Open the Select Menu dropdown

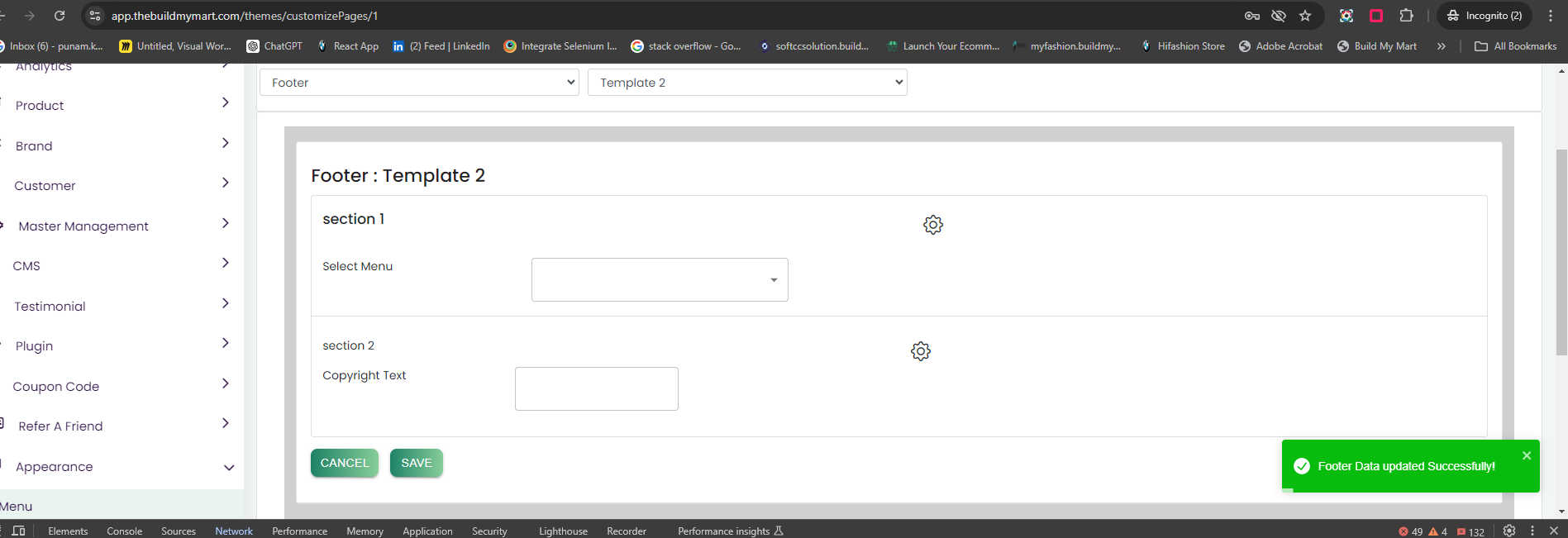point(660,279)
